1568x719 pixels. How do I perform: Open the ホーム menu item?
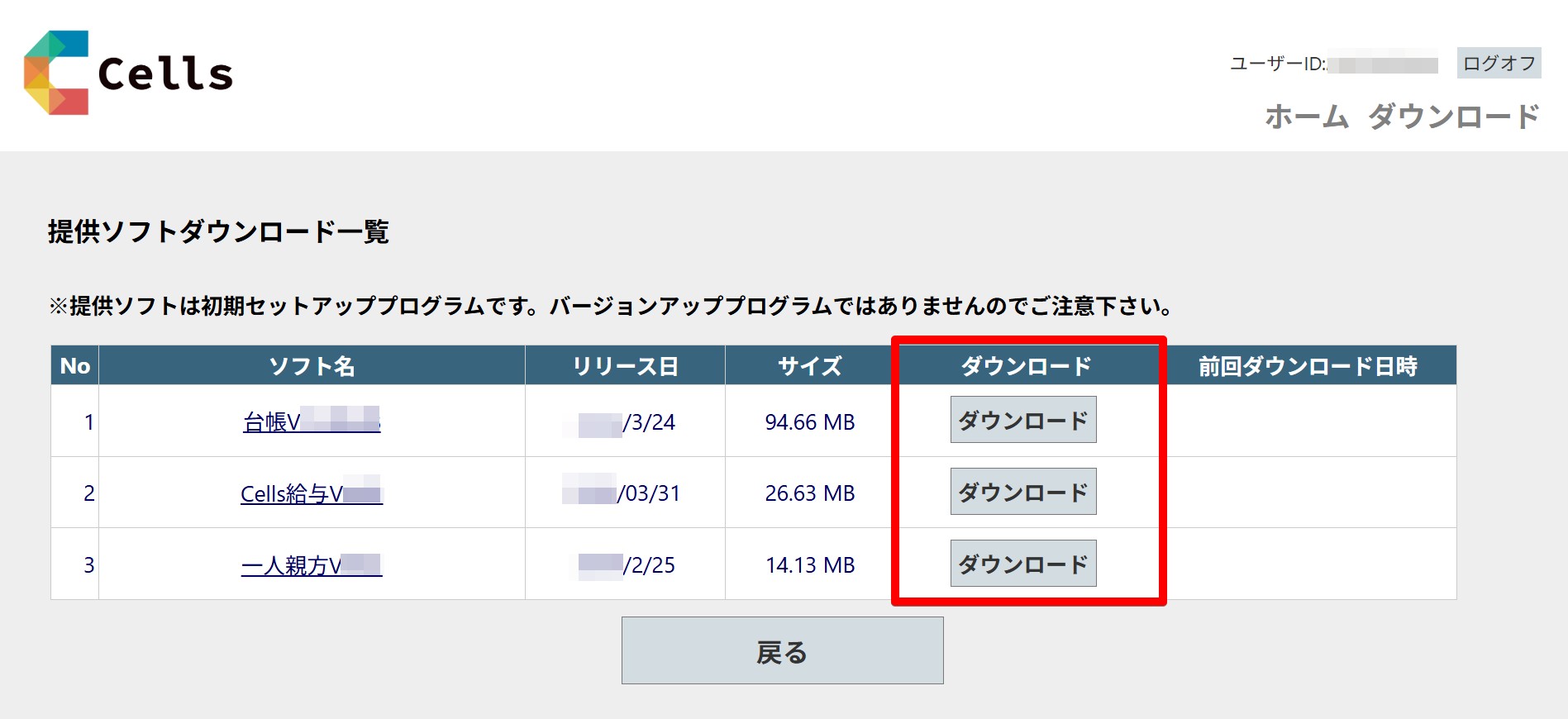[x=1307, y=117]
